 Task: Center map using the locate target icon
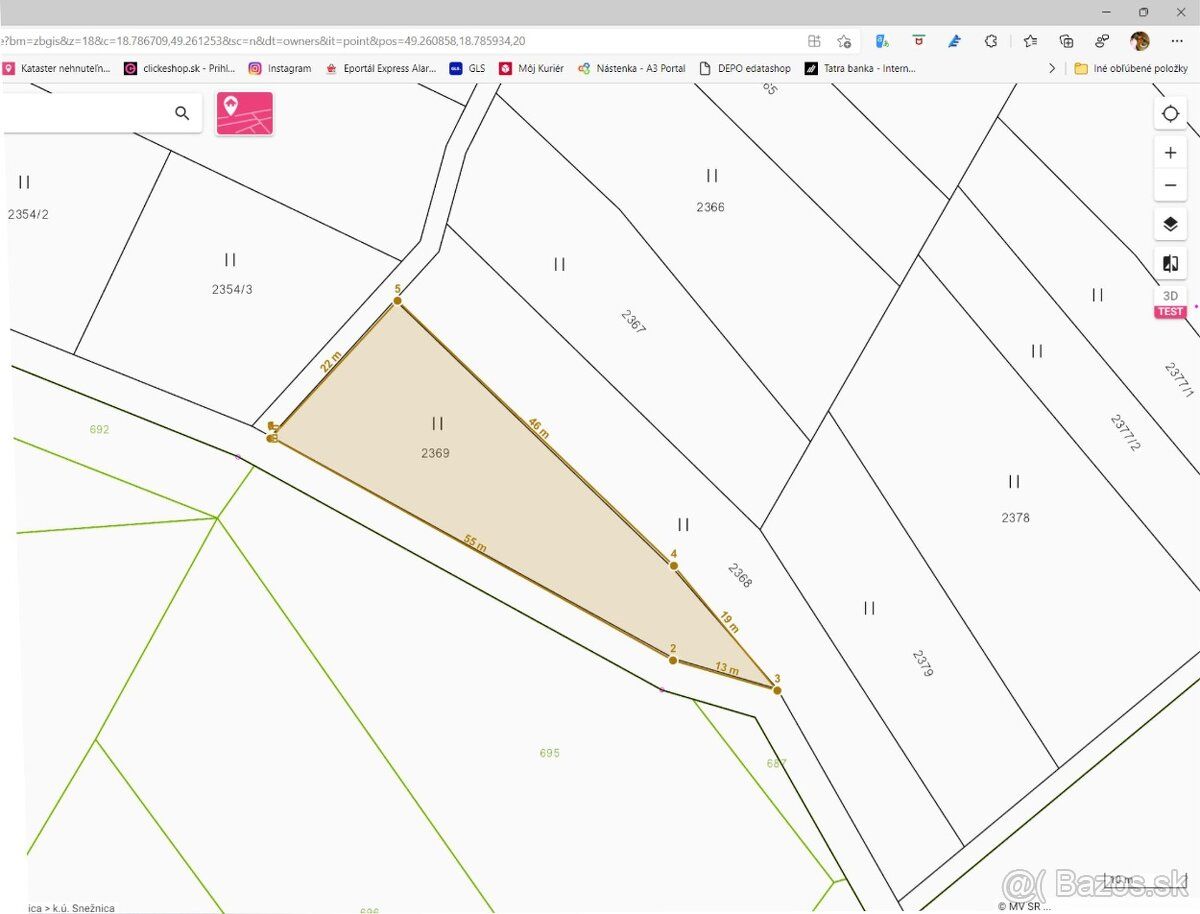pyautogui.click(x=1170, y=114)
